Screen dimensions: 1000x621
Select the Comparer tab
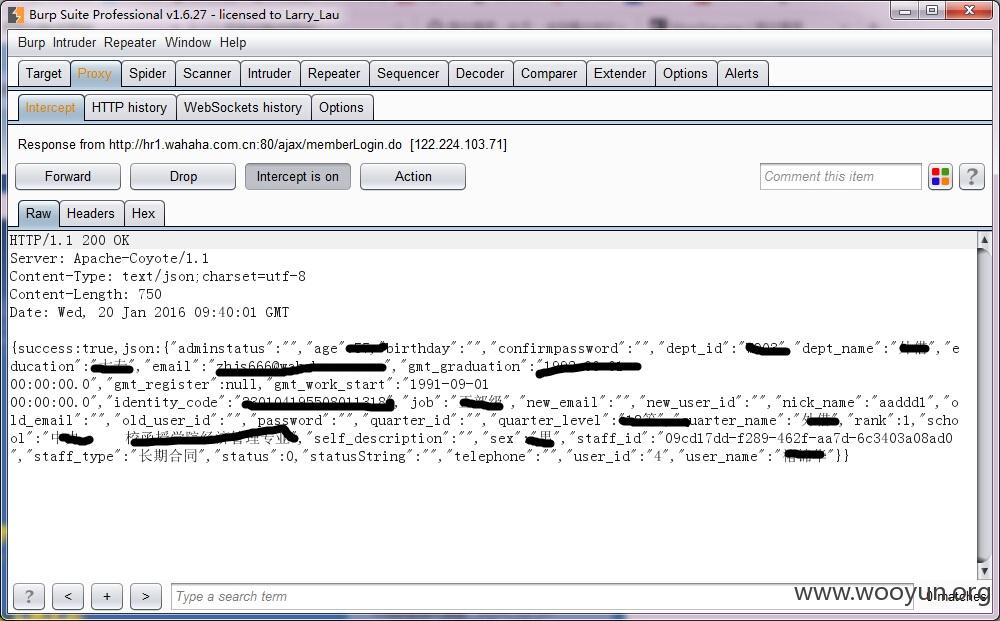pyautogui.click(x=549, y=73)
